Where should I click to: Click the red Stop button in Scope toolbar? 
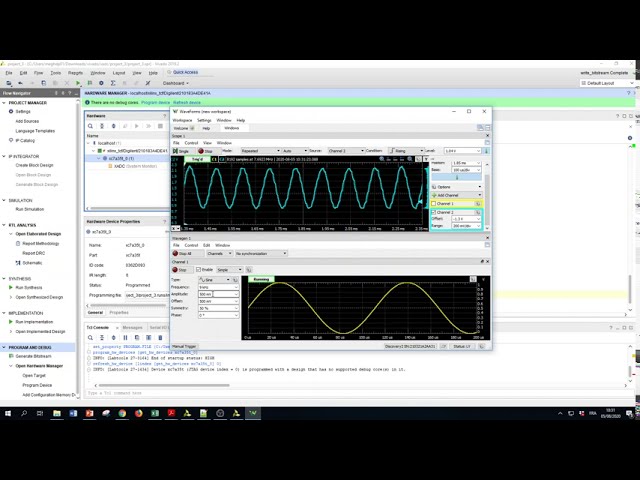click(206, 151)
